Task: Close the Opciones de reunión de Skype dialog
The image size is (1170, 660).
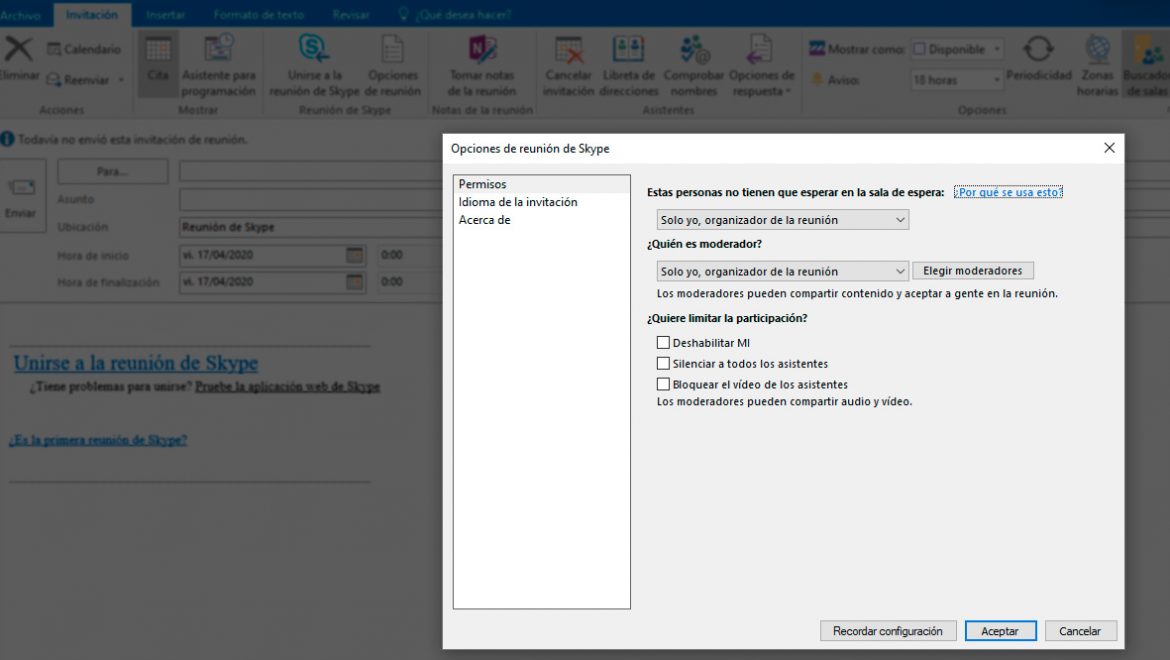Action: [x=1109, y=148]
